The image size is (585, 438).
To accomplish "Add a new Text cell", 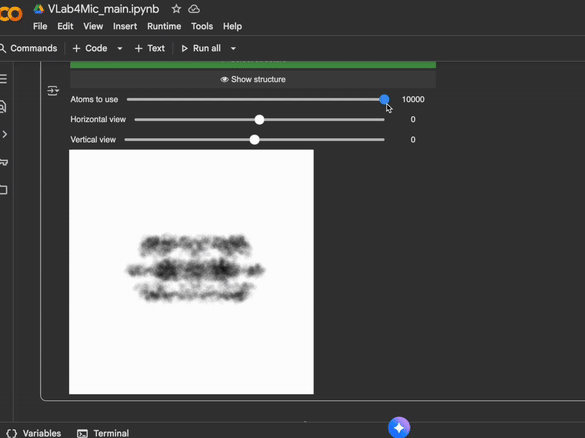I will coord(150,49).
